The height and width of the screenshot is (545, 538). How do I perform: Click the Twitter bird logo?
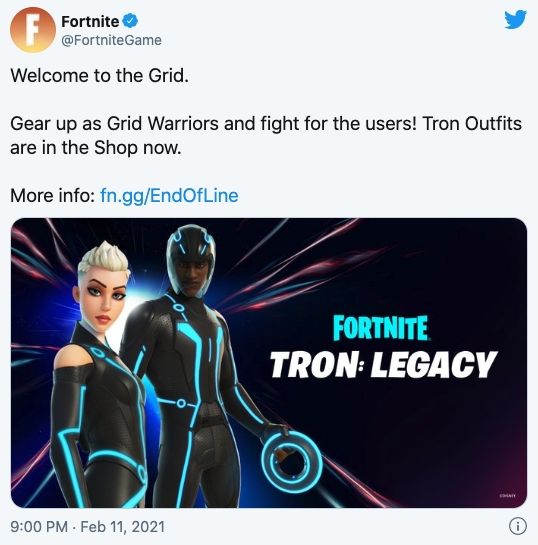tap(515, 19)
